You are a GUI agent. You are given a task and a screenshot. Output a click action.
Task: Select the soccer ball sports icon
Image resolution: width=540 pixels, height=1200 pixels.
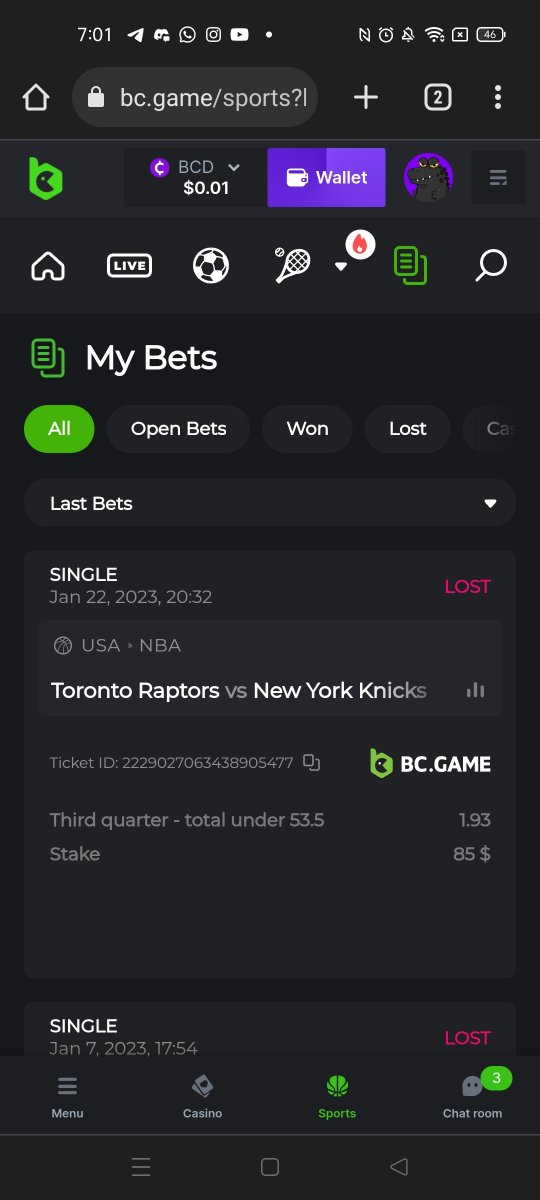211,265
